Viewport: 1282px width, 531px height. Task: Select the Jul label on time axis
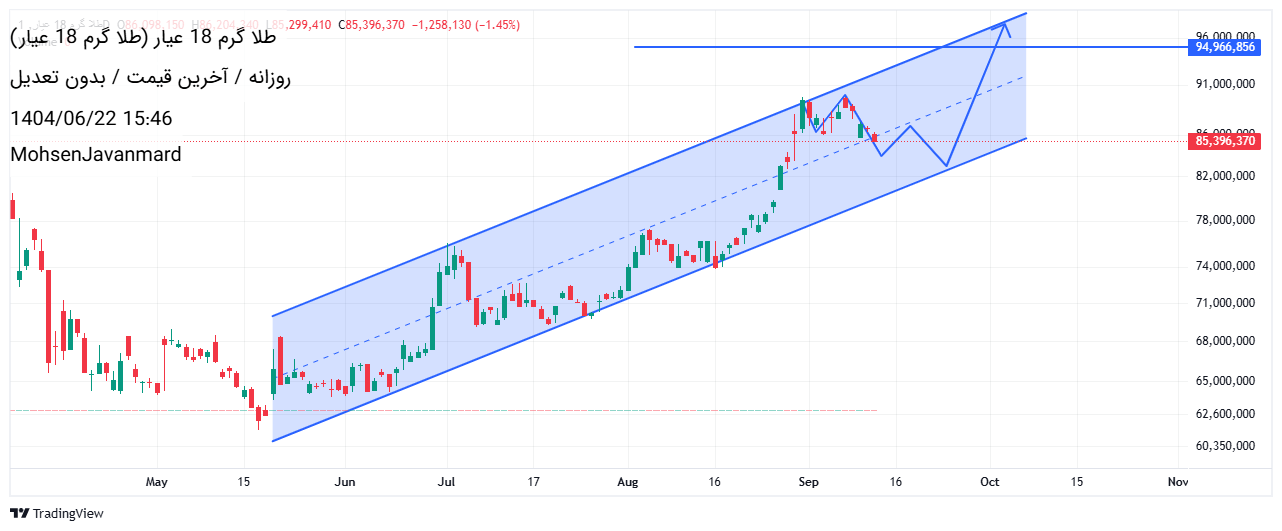[447, 482]
